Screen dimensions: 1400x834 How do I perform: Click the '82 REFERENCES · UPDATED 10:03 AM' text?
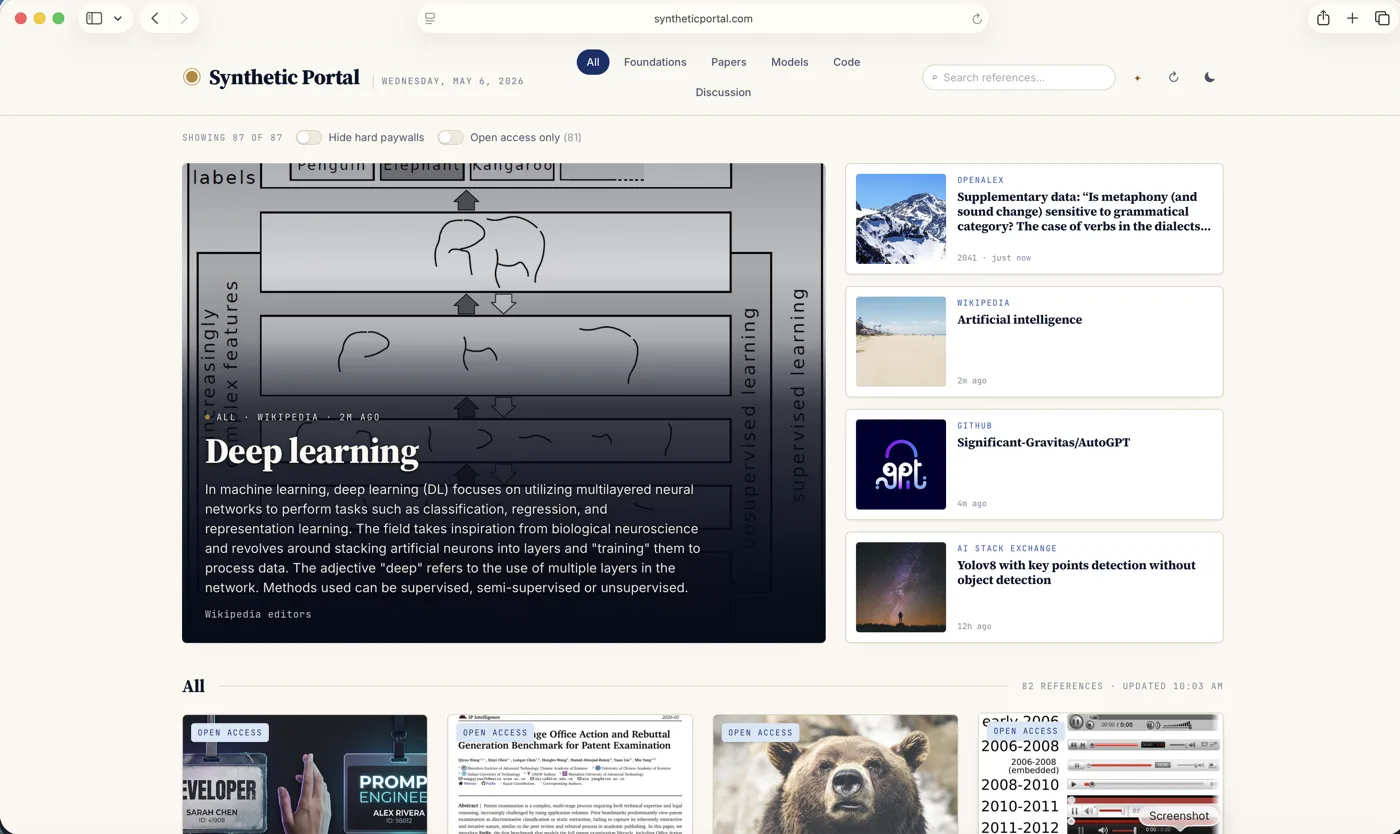tap(1122, 686)
